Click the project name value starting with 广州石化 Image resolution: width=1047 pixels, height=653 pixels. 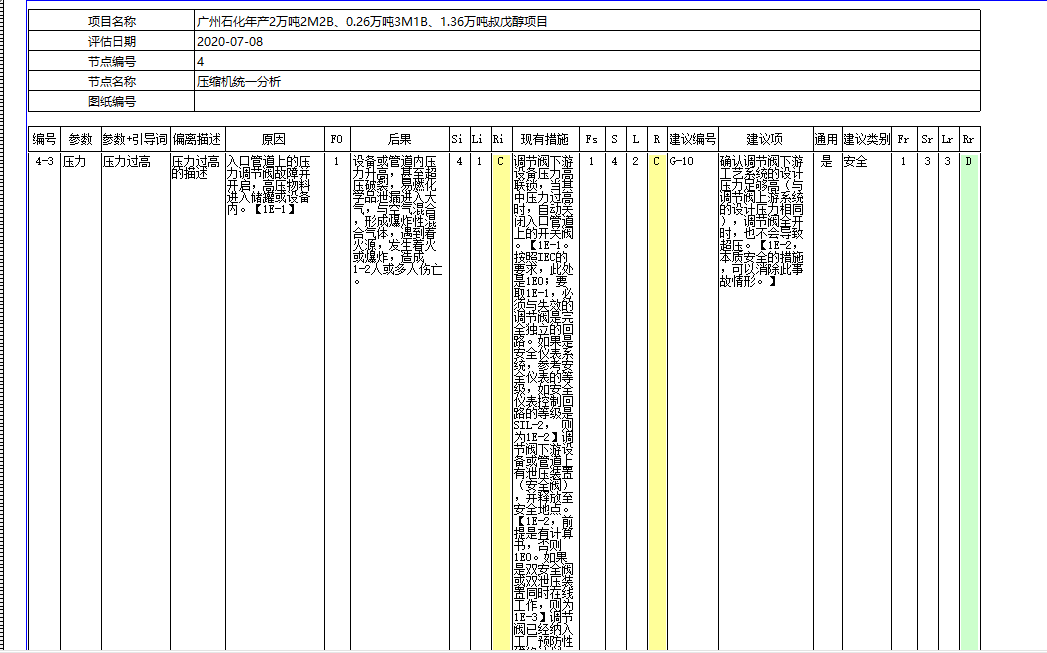point(372,21)
